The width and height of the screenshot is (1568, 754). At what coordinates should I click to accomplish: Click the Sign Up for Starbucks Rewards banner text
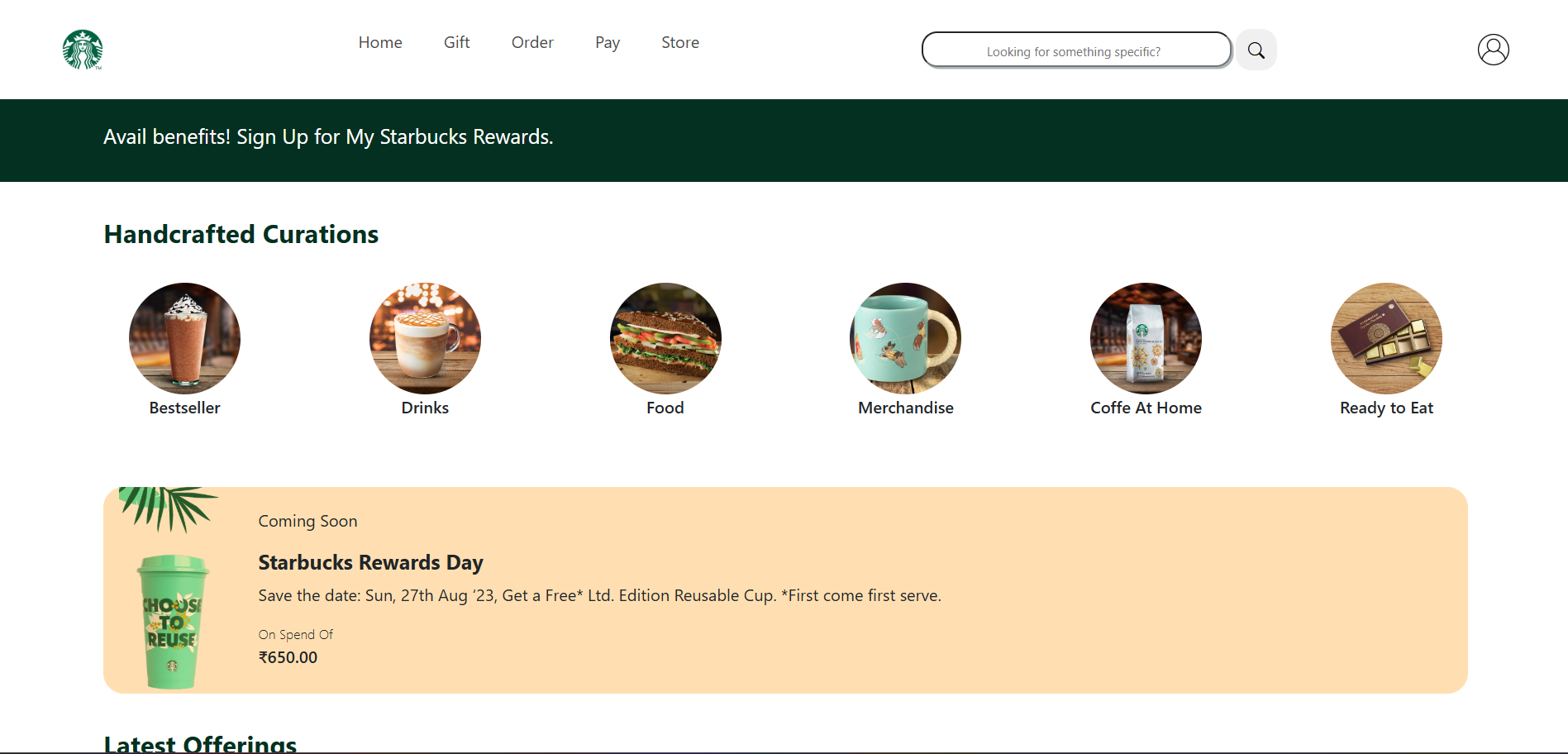click(328, 137)
